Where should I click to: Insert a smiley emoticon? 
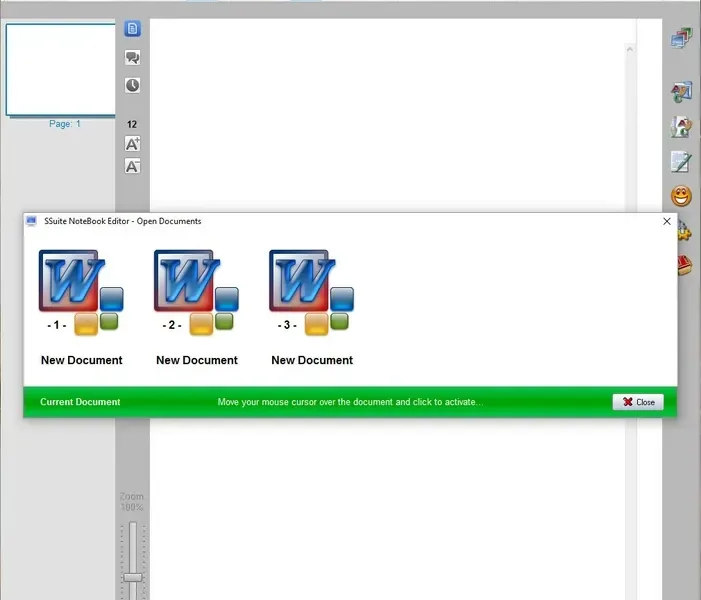click(681, 196)
